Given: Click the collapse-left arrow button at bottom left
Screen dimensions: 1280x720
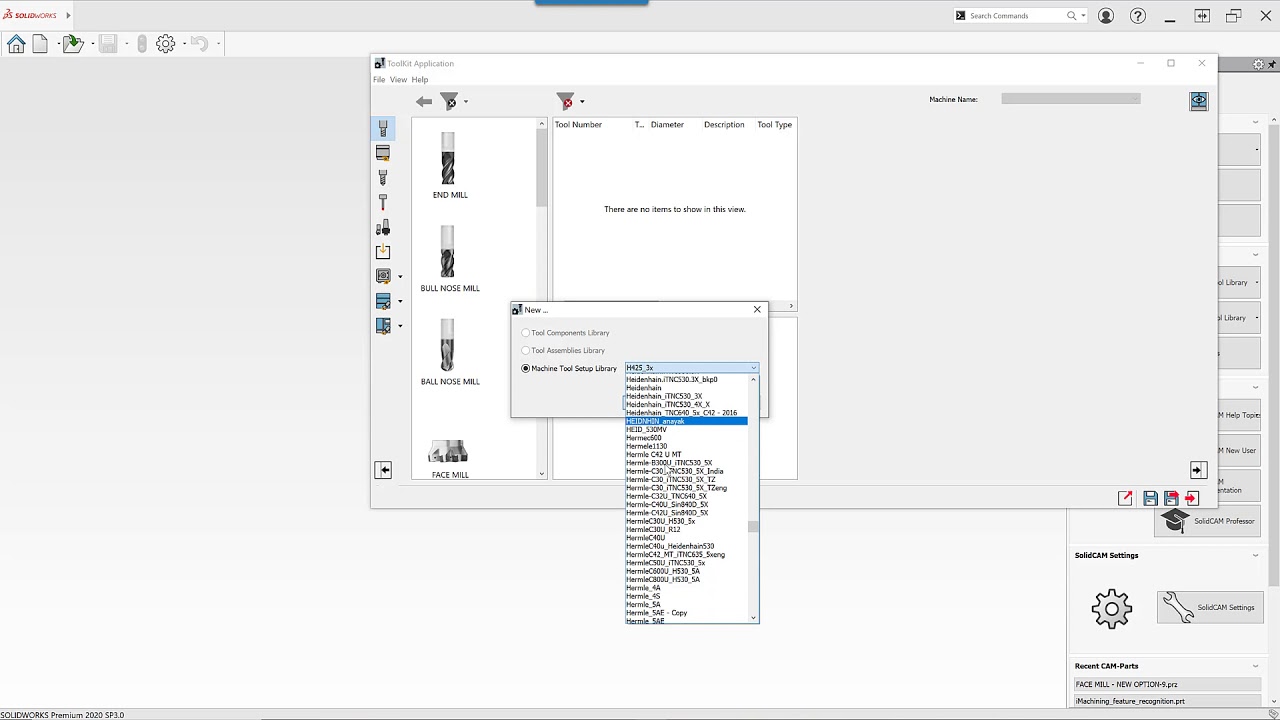Looking at the screenshot, I should click(x=383, y=470).
